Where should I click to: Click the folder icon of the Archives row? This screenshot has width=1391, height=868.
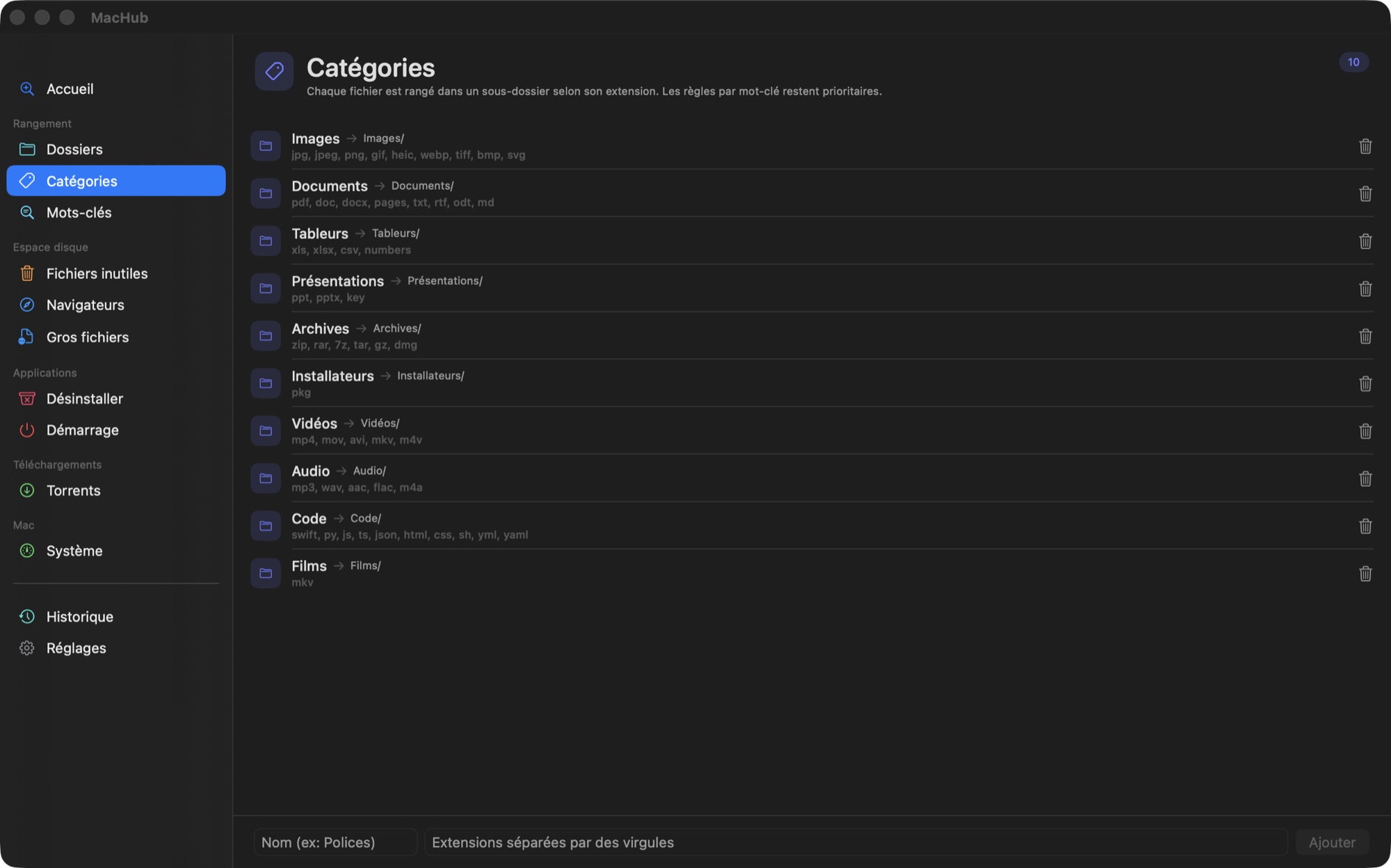pos(266,336)
